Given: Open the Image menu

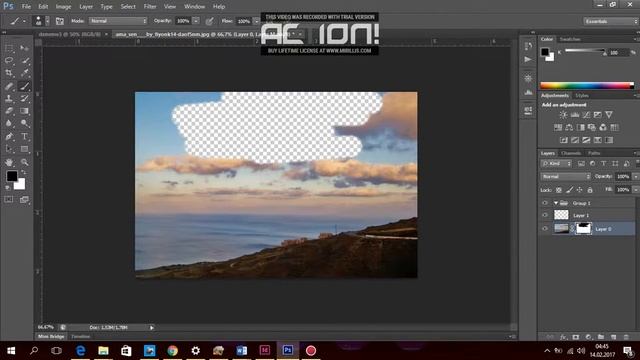Looking at the screenshot, I should click(63, 7).
